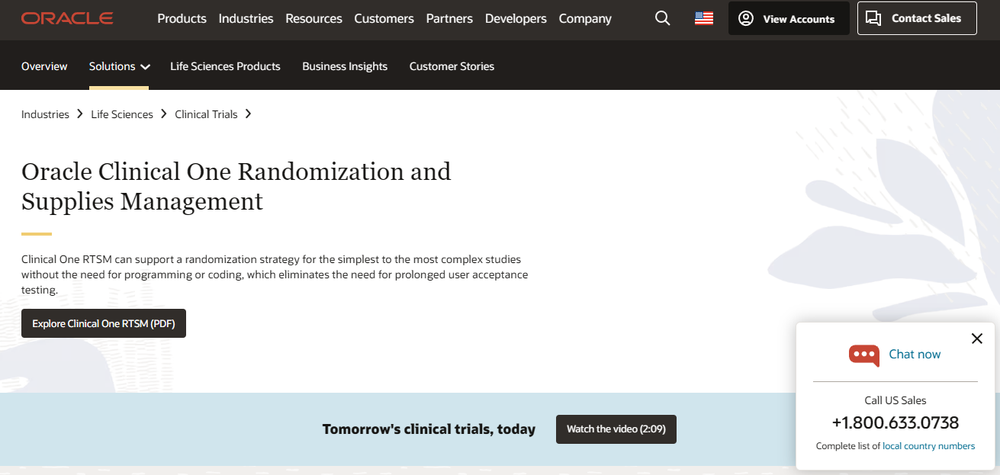Click the chevron after Clinical Trials breadcrumb
This screenshot has height=475, width=1000.
point(248,114)
